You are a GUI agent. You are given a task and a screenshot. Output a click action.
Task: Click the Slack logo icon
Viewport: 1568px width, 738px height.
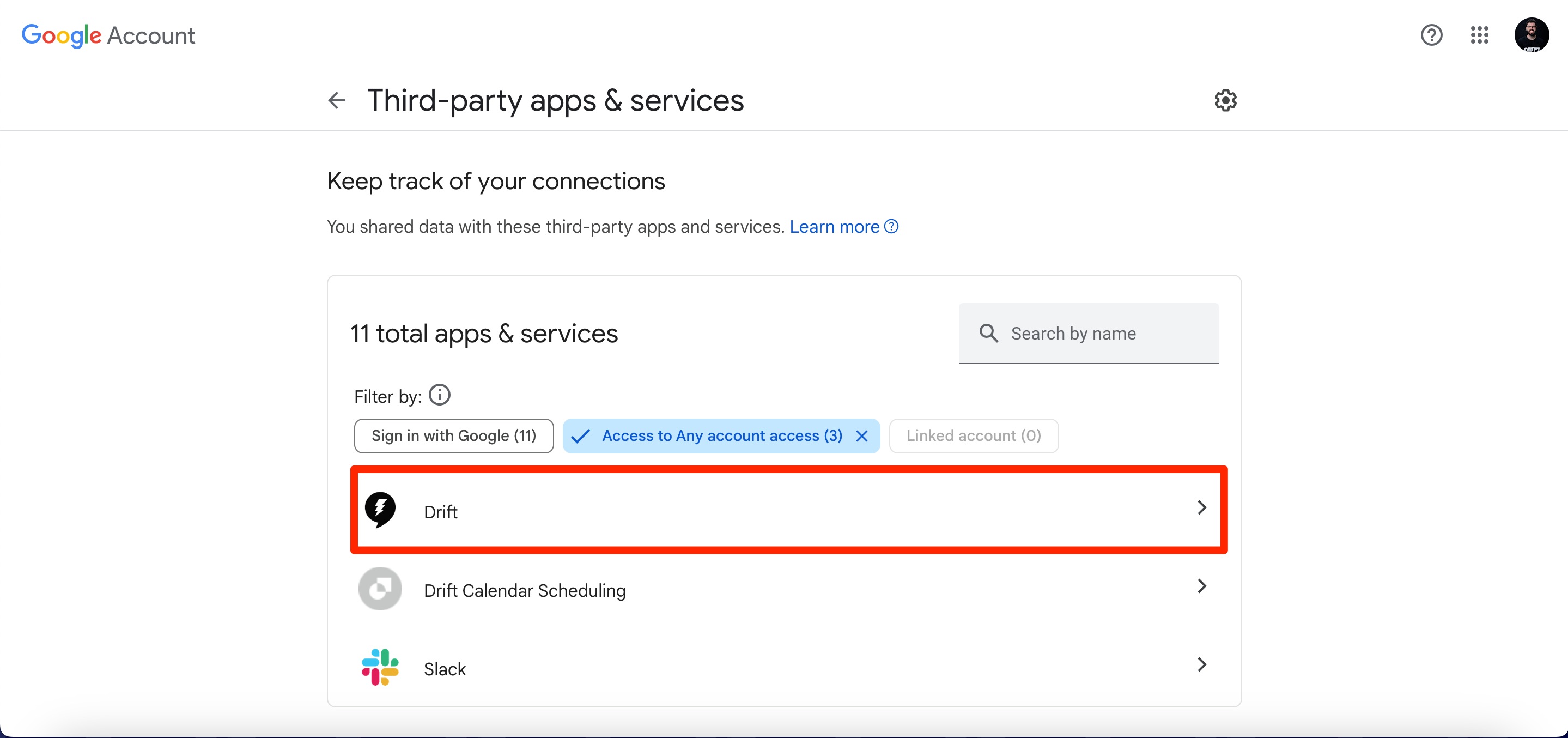[x=380, y=667]
